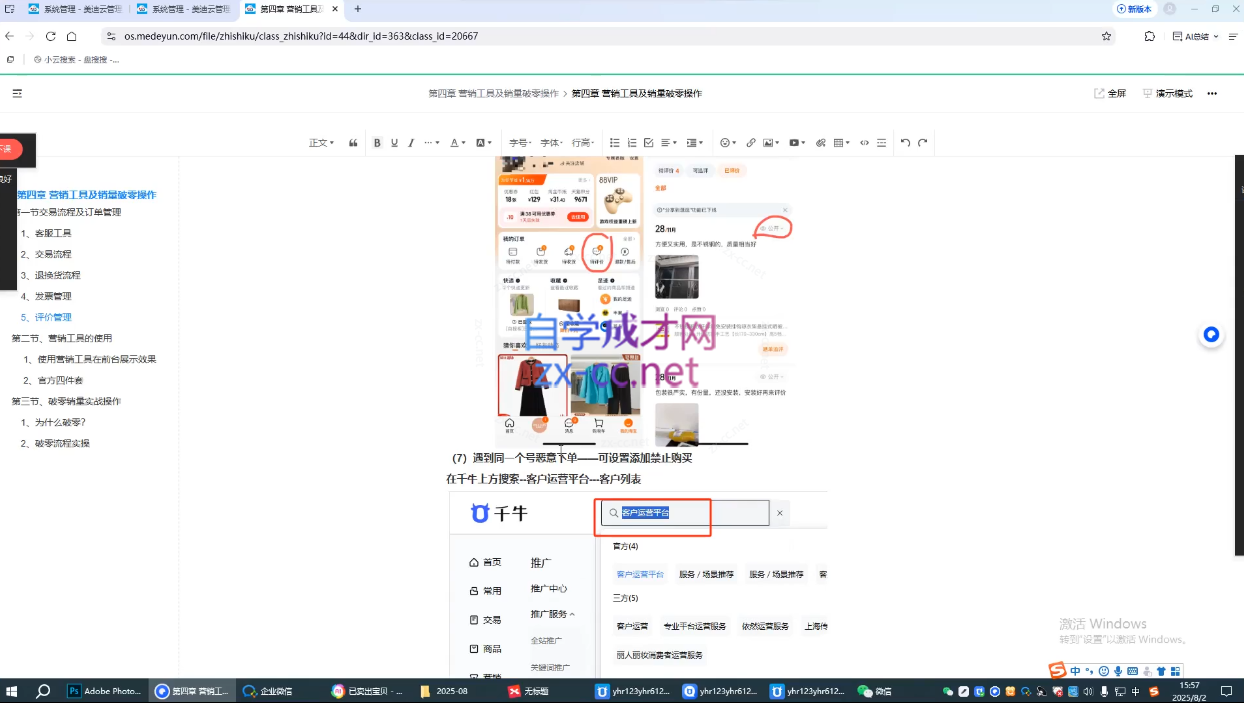Insert a to-do checkbox list
This screenshot has height=703, width=1244.
(x=649, y=143)
